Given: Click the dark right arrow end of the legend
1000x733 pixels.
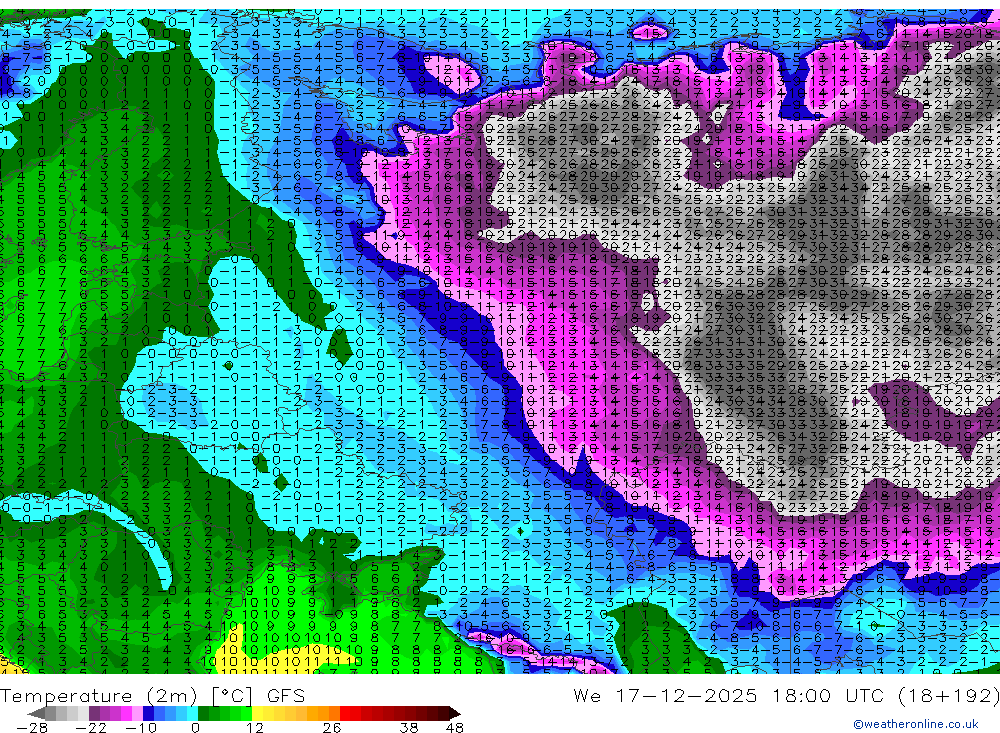Looking at the screenshot, I should pos(455,713).
